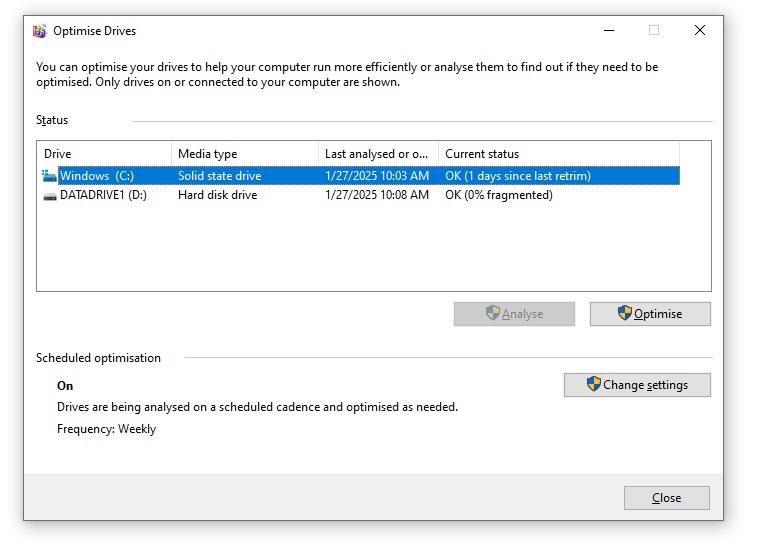
Task: Sort by the Drive column header
Action: [104, 154]
